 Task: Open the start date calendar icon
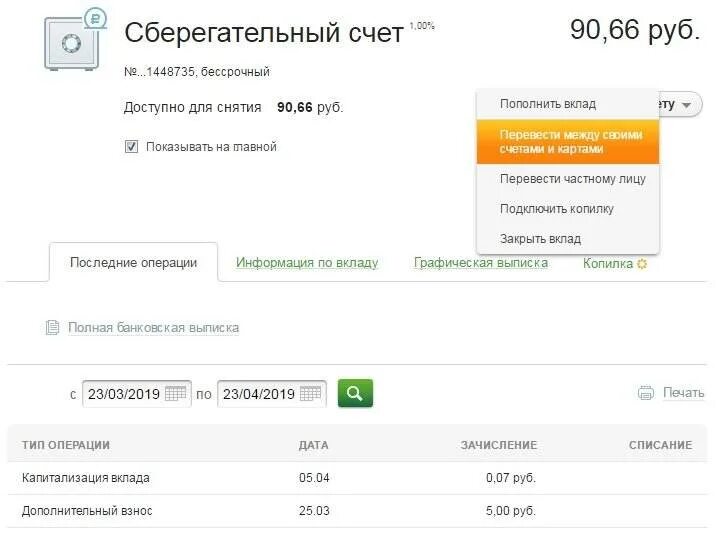[x=175, y=393]
